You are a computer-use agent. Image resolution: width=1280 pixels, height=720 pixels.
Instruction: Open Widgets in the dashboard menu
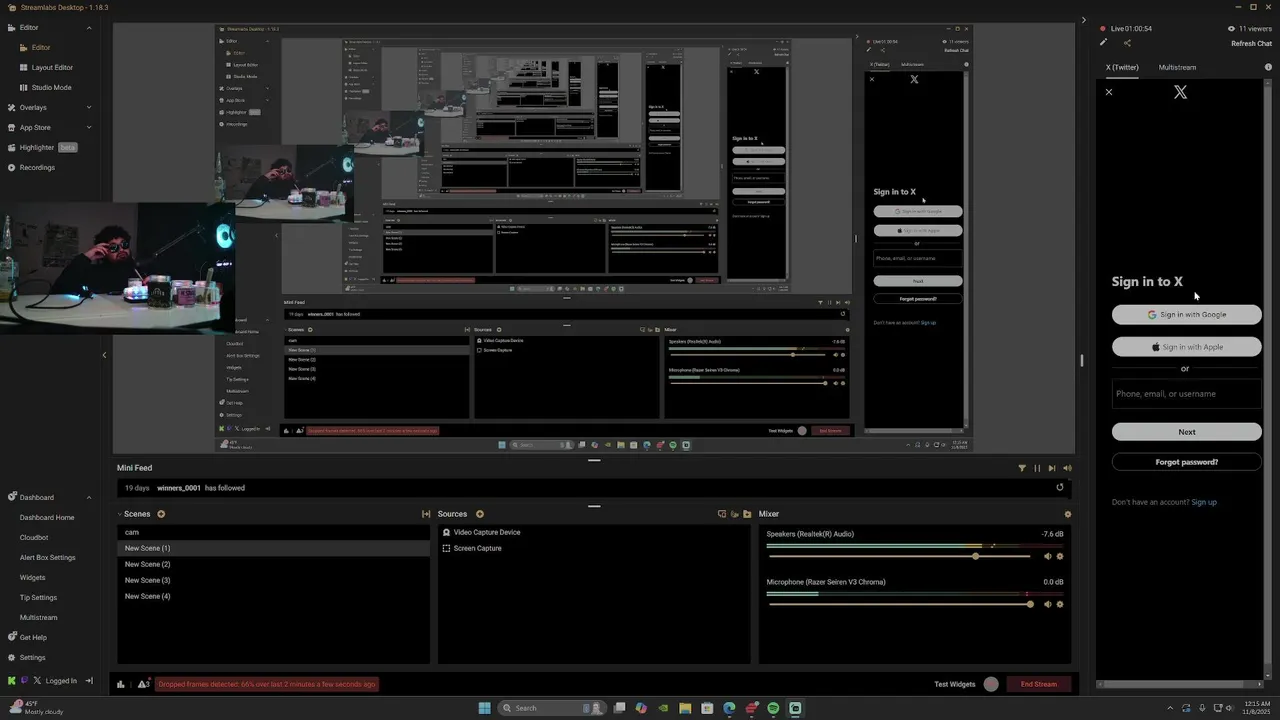click(32, 577)
